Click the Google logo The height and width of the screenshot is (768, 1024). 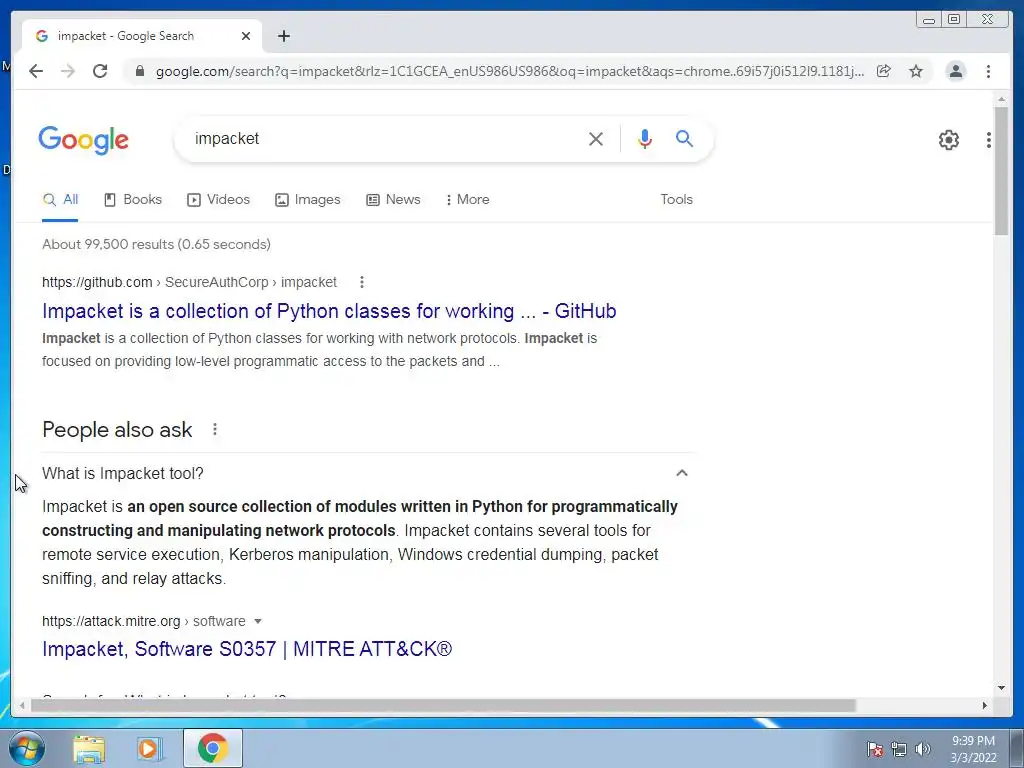click(84, 140)
